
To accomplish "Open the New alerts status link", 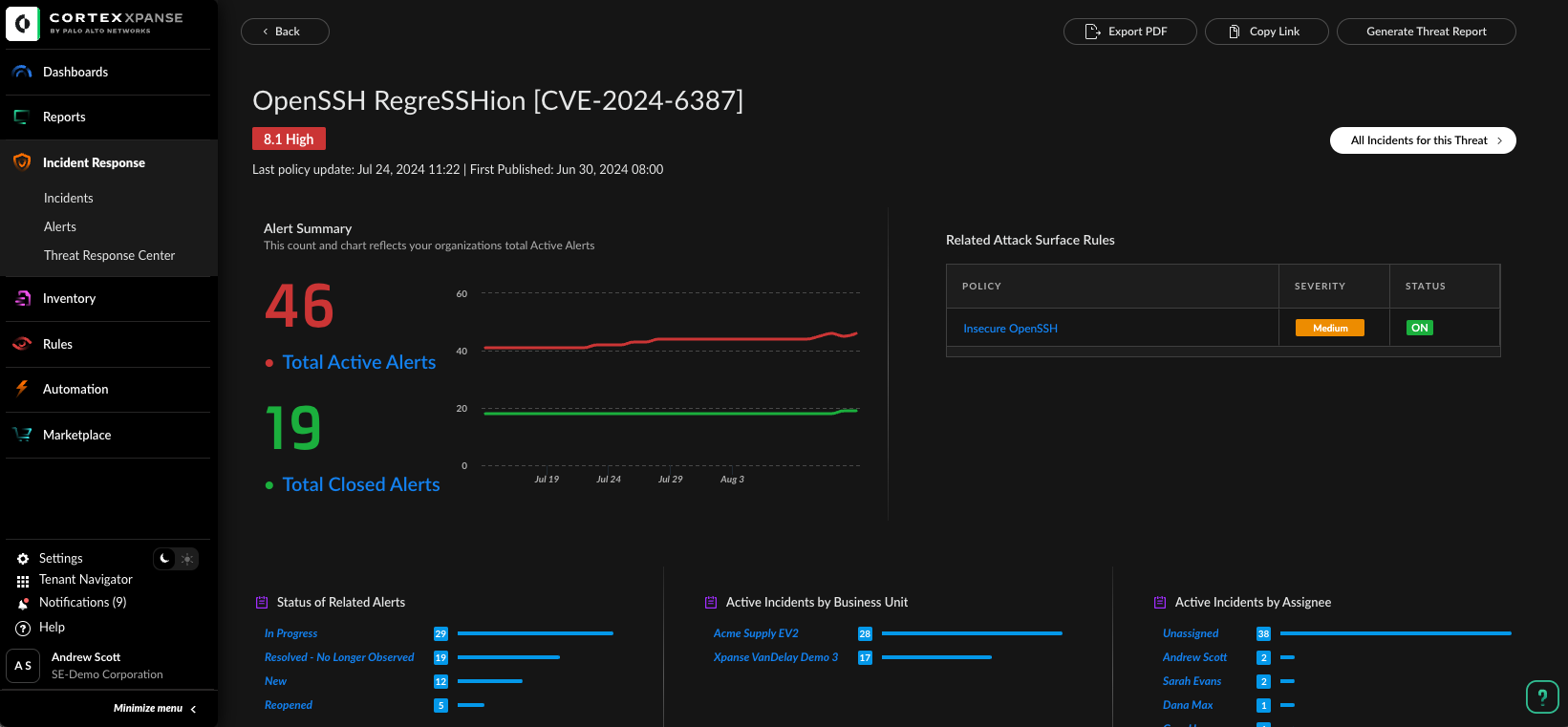I will (x=275, y=681).
